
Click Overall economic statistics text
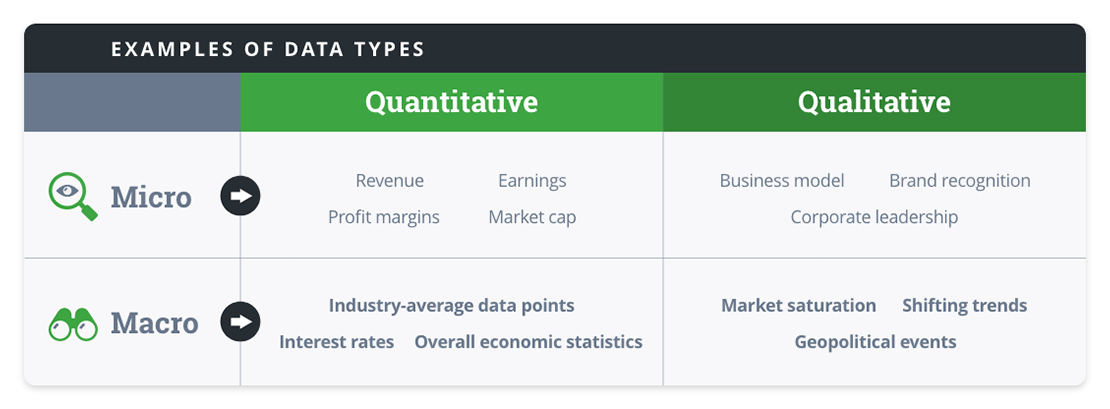pos(529,342)
